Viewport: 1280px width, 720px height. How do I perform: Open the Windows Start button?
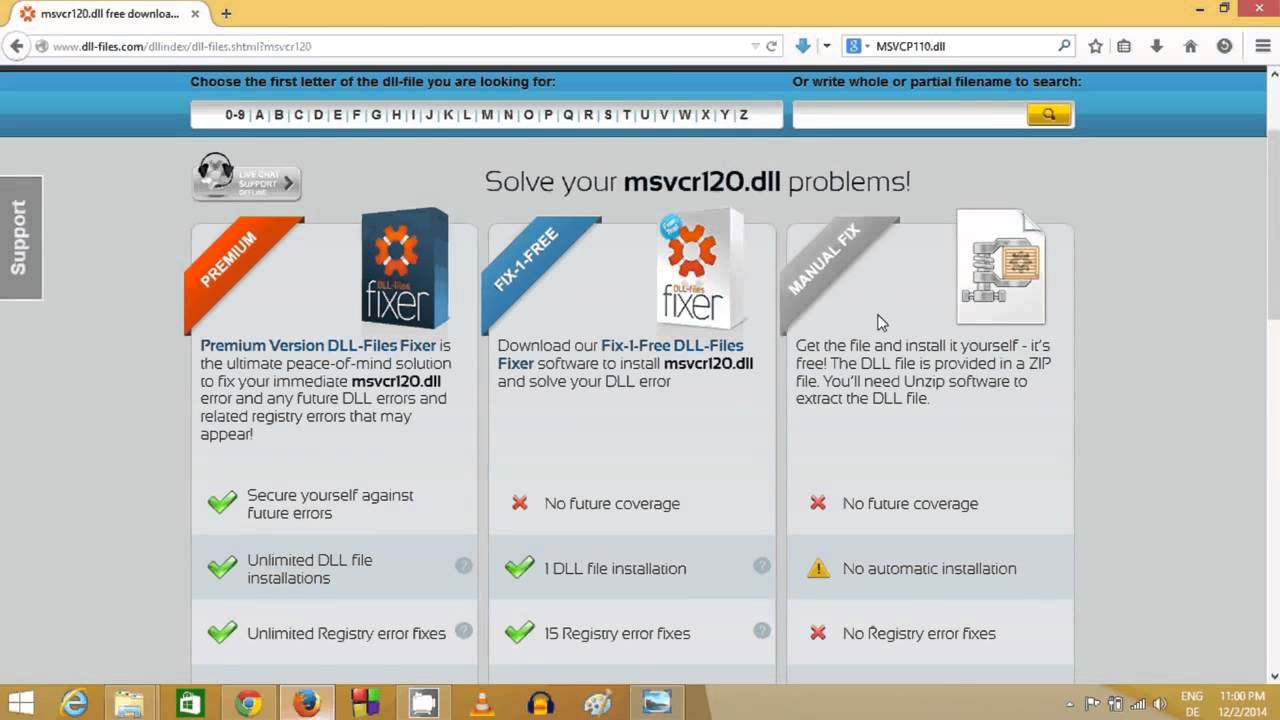click(x=21, y=703)
